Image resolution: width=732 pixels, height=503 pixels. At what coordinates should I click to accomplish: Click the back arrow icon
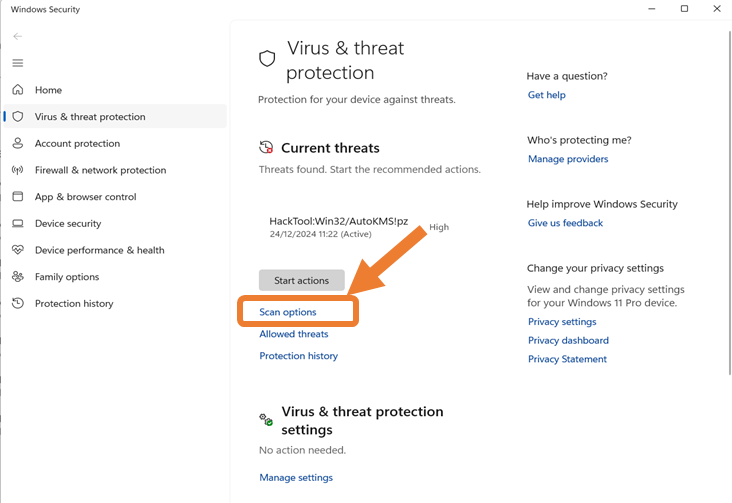coord(17,36)
